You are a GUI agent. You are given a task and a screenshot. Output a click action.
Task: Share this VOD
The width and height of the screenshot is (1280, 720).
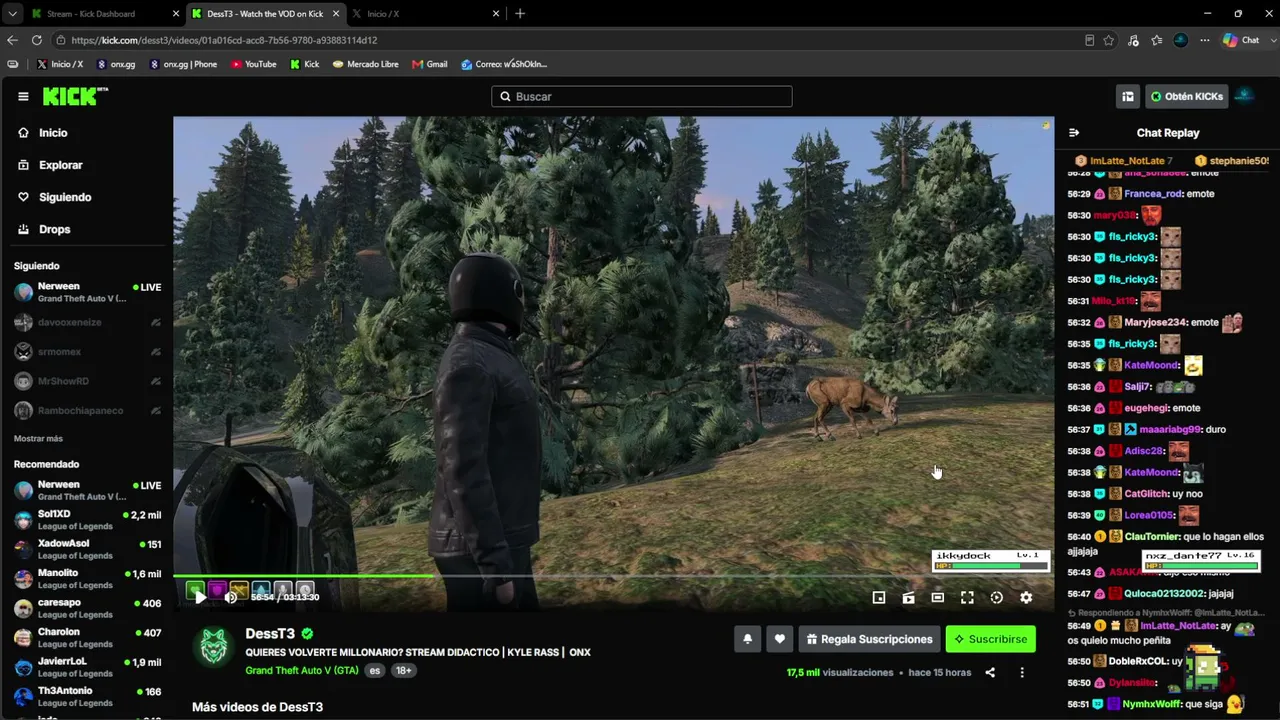pos(990,673)
